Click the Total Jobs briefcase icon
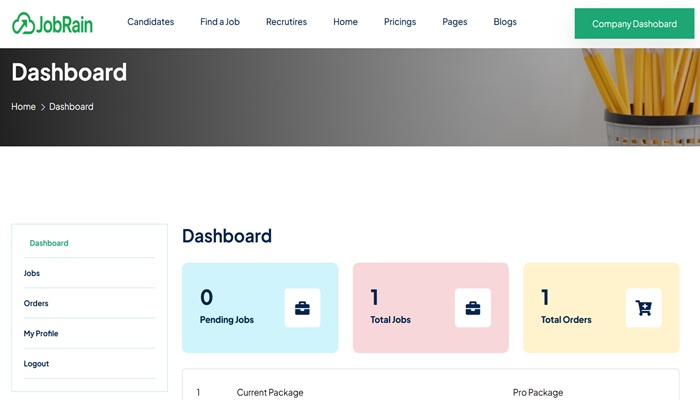This screenshot has height=400, width=700. 473,308
